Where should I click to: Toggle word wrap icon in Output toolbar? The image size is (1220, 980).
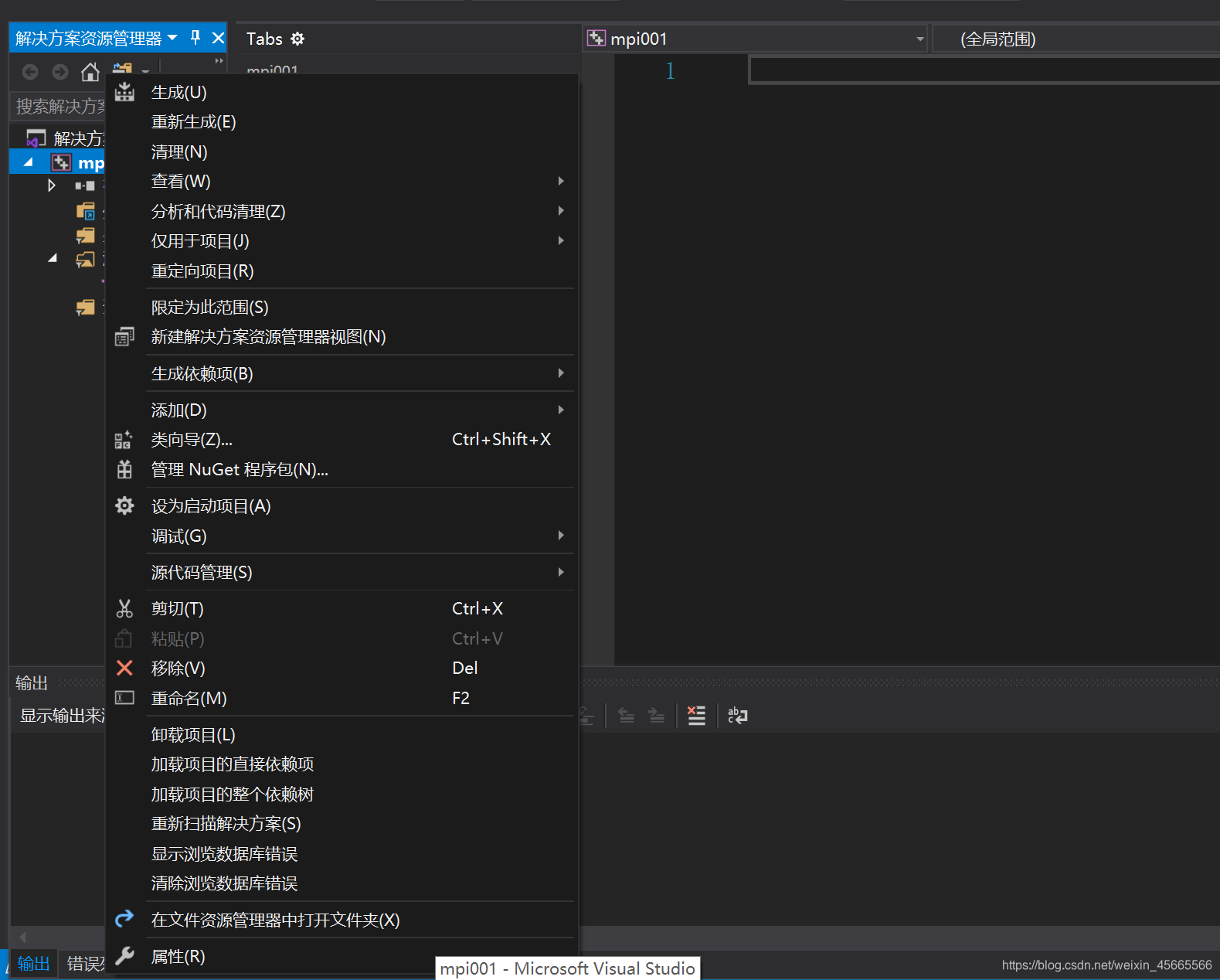click(x=738, y=716)
